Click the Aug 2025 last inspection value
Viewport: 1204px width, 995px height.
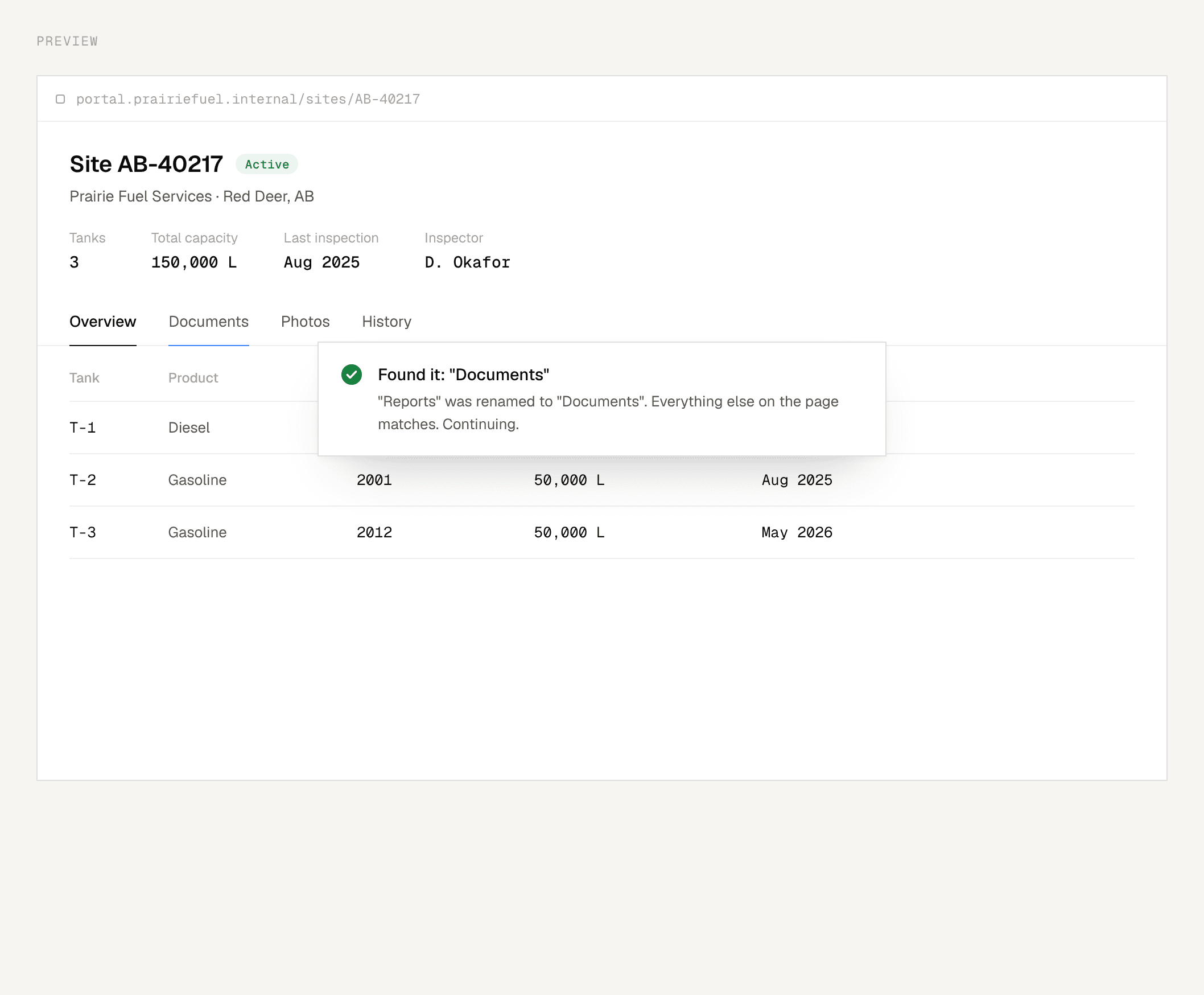322,262
